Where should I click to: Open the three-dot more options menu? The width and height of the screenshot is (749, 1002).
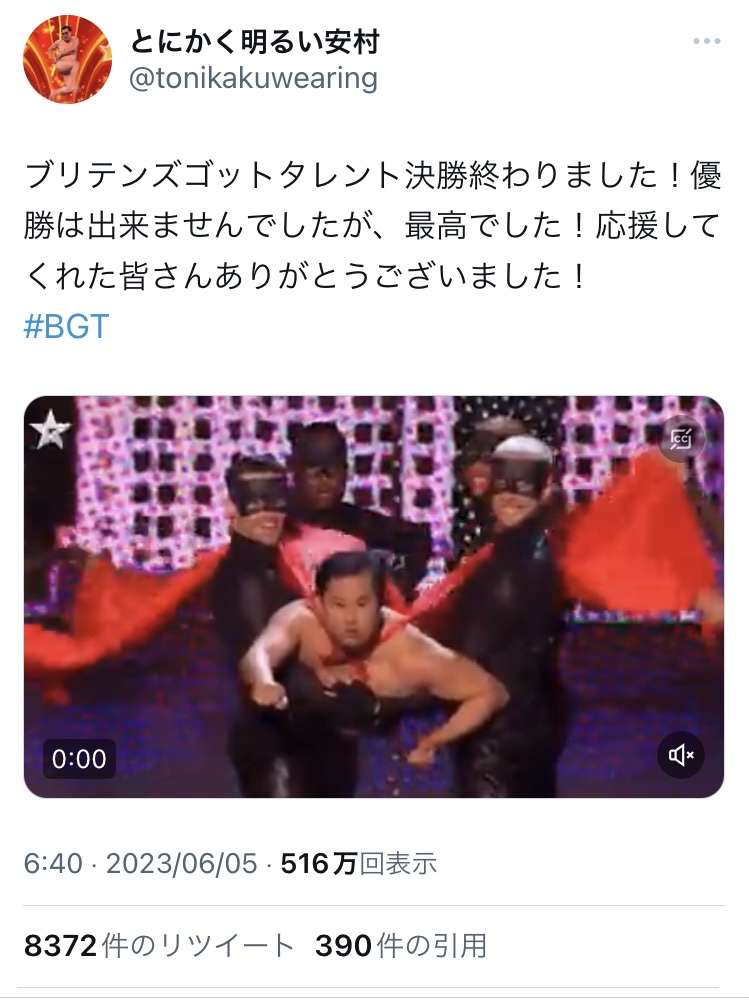click(x=706, y=42)
